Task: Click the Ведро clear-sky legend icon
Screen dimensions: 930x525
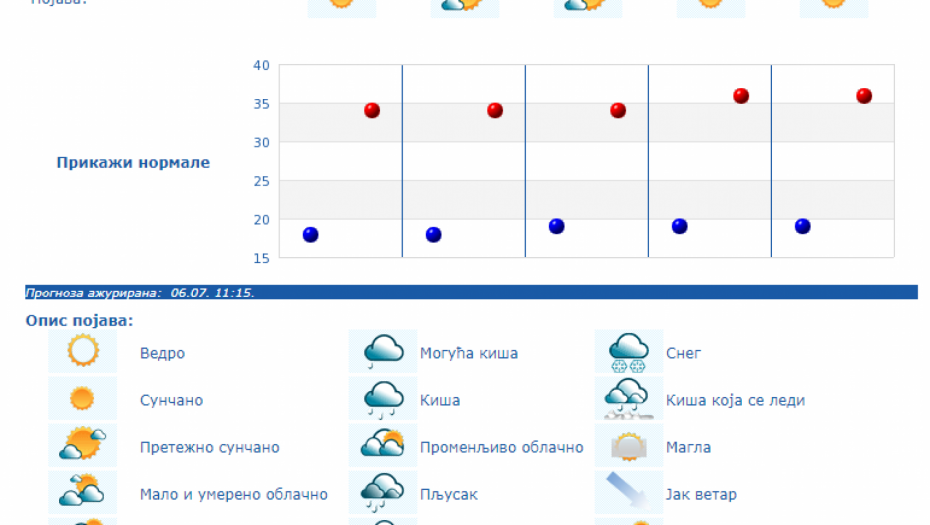Action: (82, 352)
